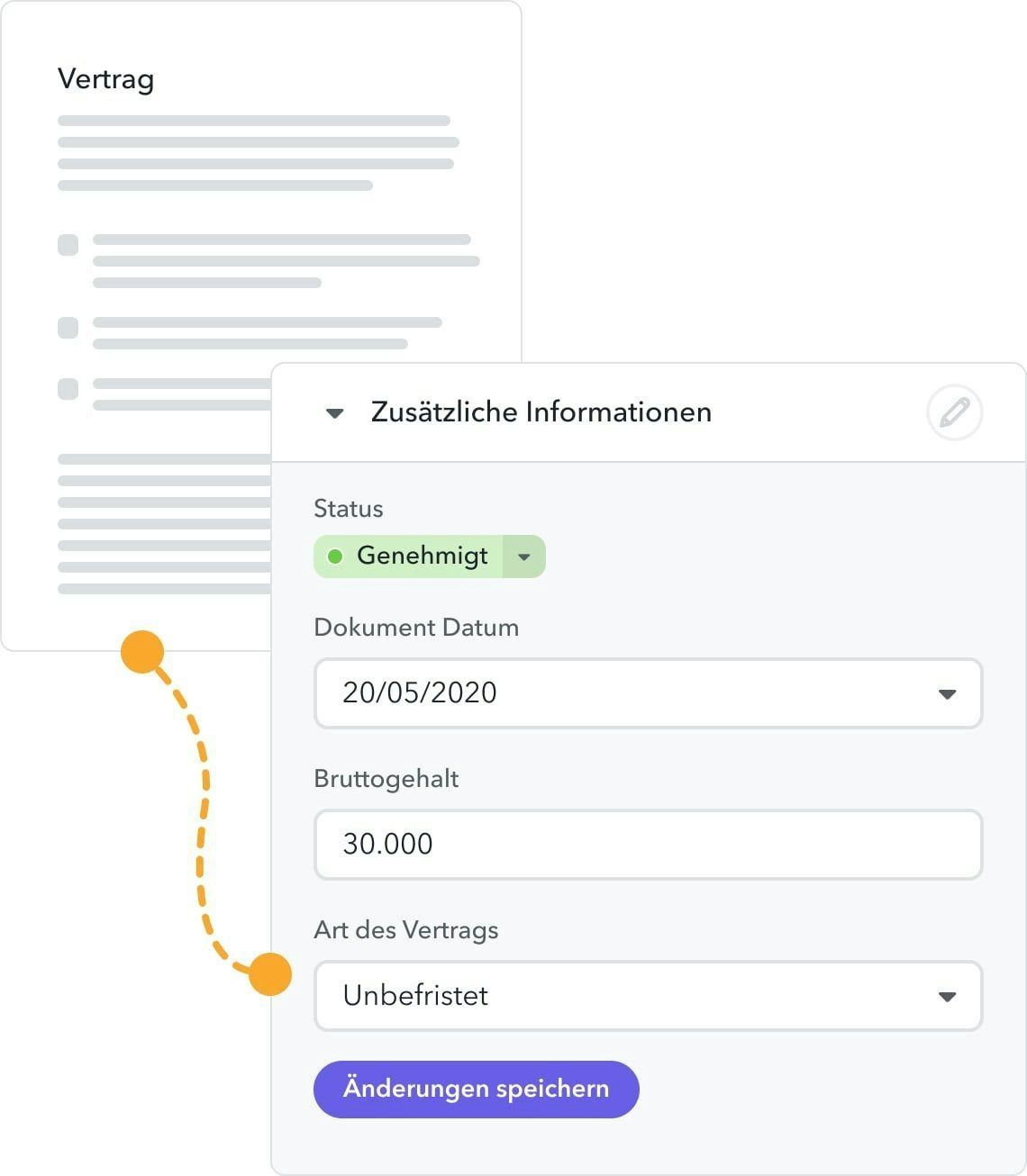The width and height of the screenshot is (1027, 1176).
Task: Open the Genehmigt status dropdown arrow
Action: pyautogui.click(x=524, y=556)
